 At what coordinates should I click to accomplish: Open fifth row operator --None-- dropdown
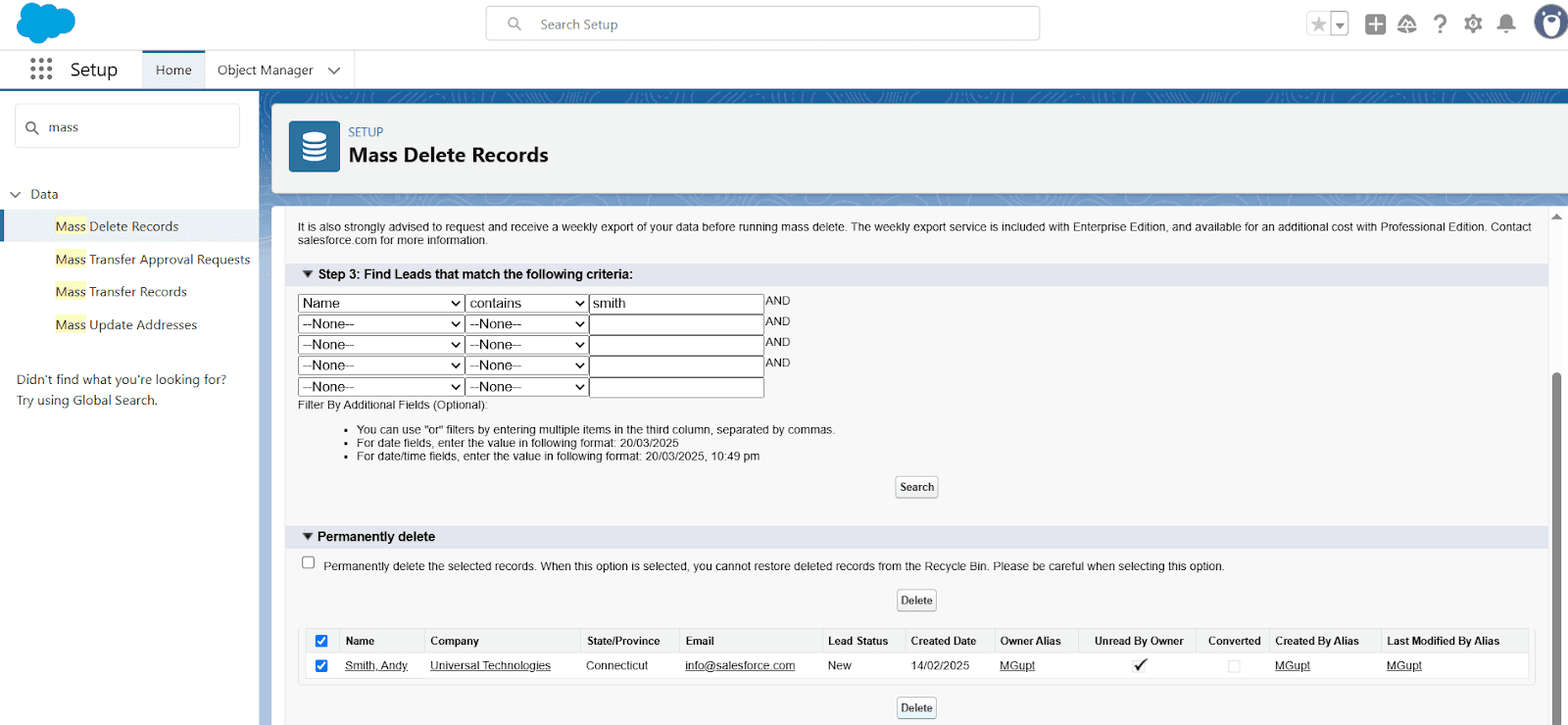point(527,387)
